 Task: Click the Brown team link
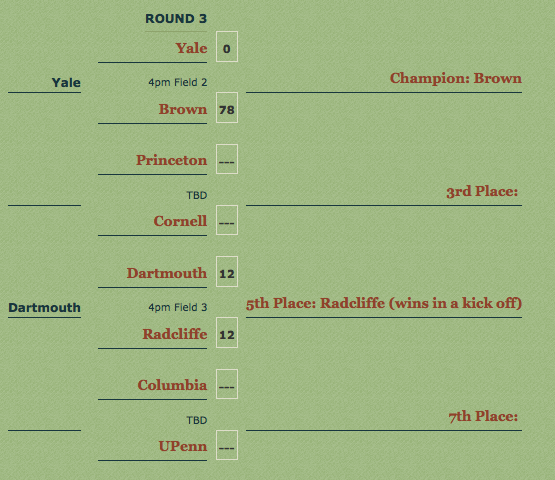click(183, 109)
